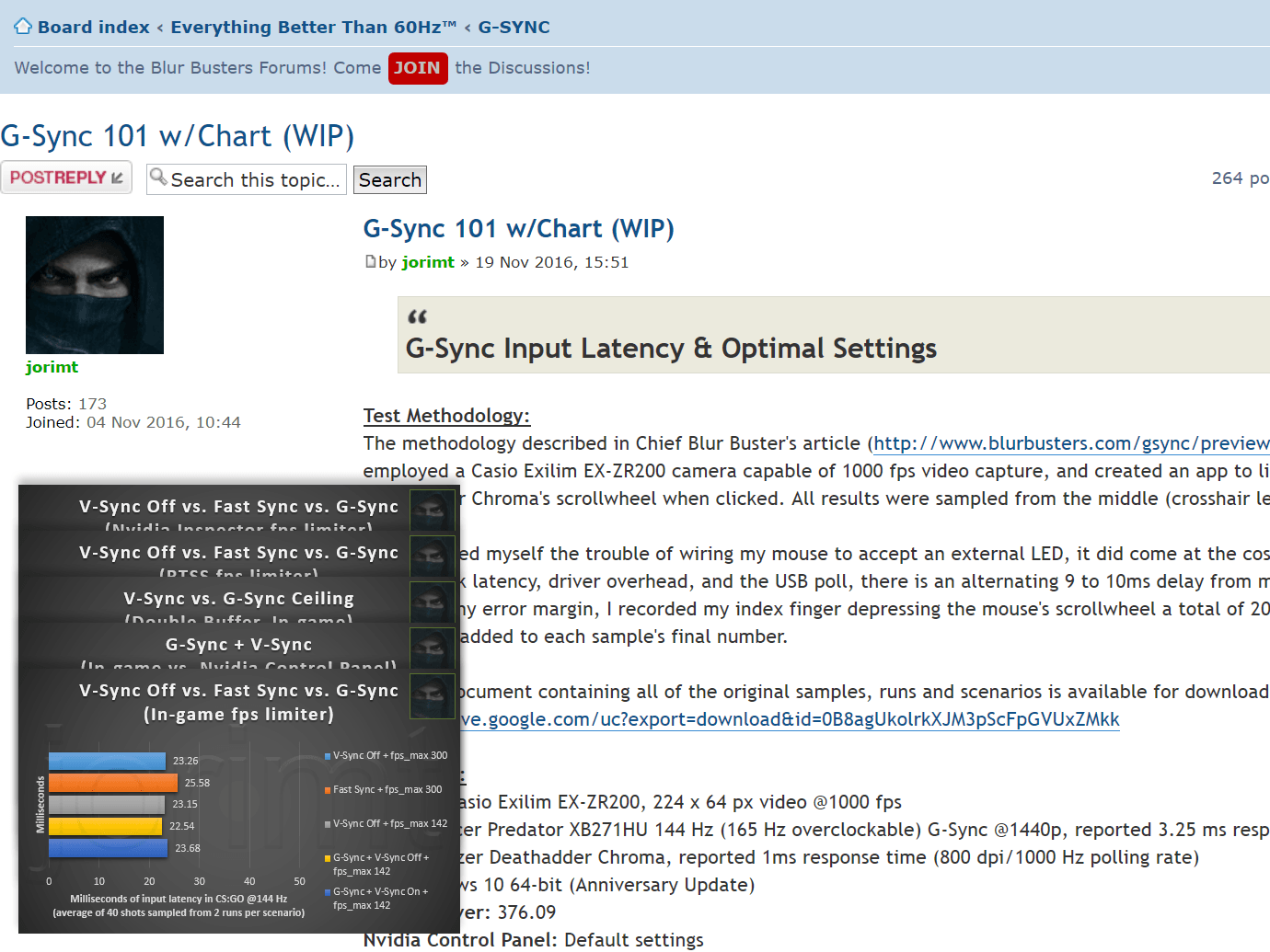This screenshot has width=1270, height=952.
Task: Open the blurbusters.com gsync preview link
Action: [1071, 443]
